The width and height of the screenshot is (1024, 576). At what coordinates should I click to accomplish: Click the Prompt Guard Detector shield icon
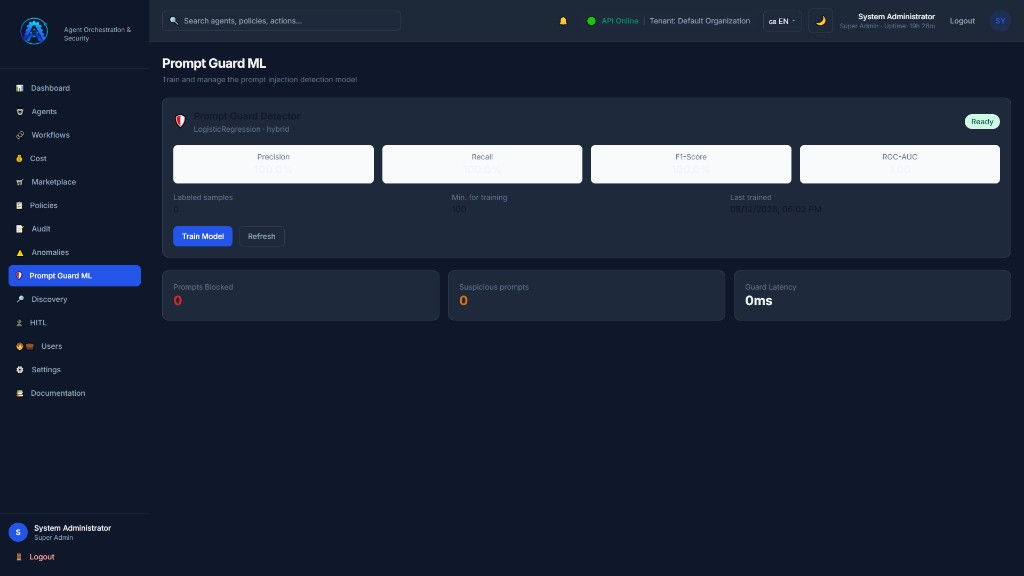point(180,121)
